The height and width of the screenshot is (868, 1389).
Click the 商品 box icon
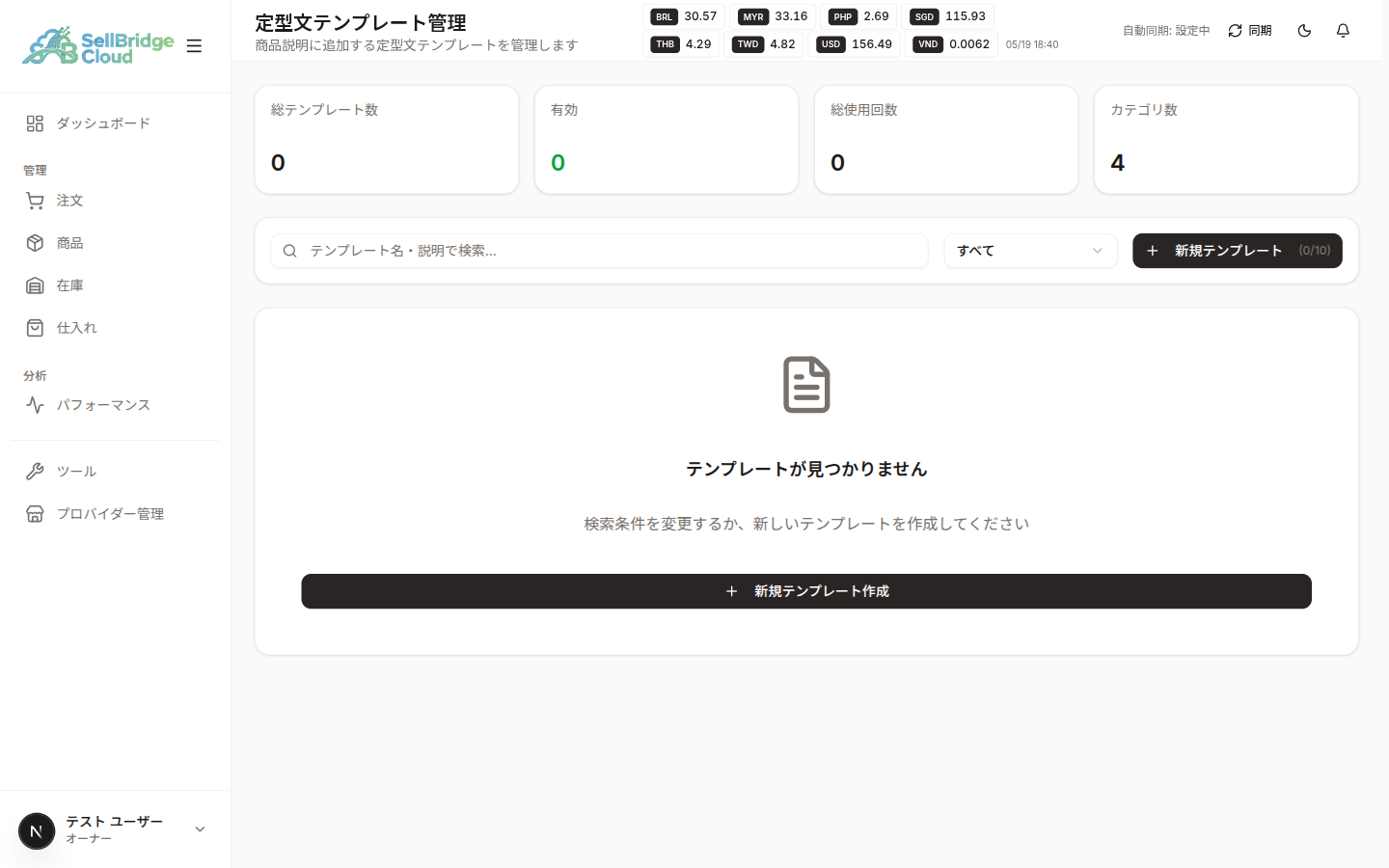(x=35, y=243)
